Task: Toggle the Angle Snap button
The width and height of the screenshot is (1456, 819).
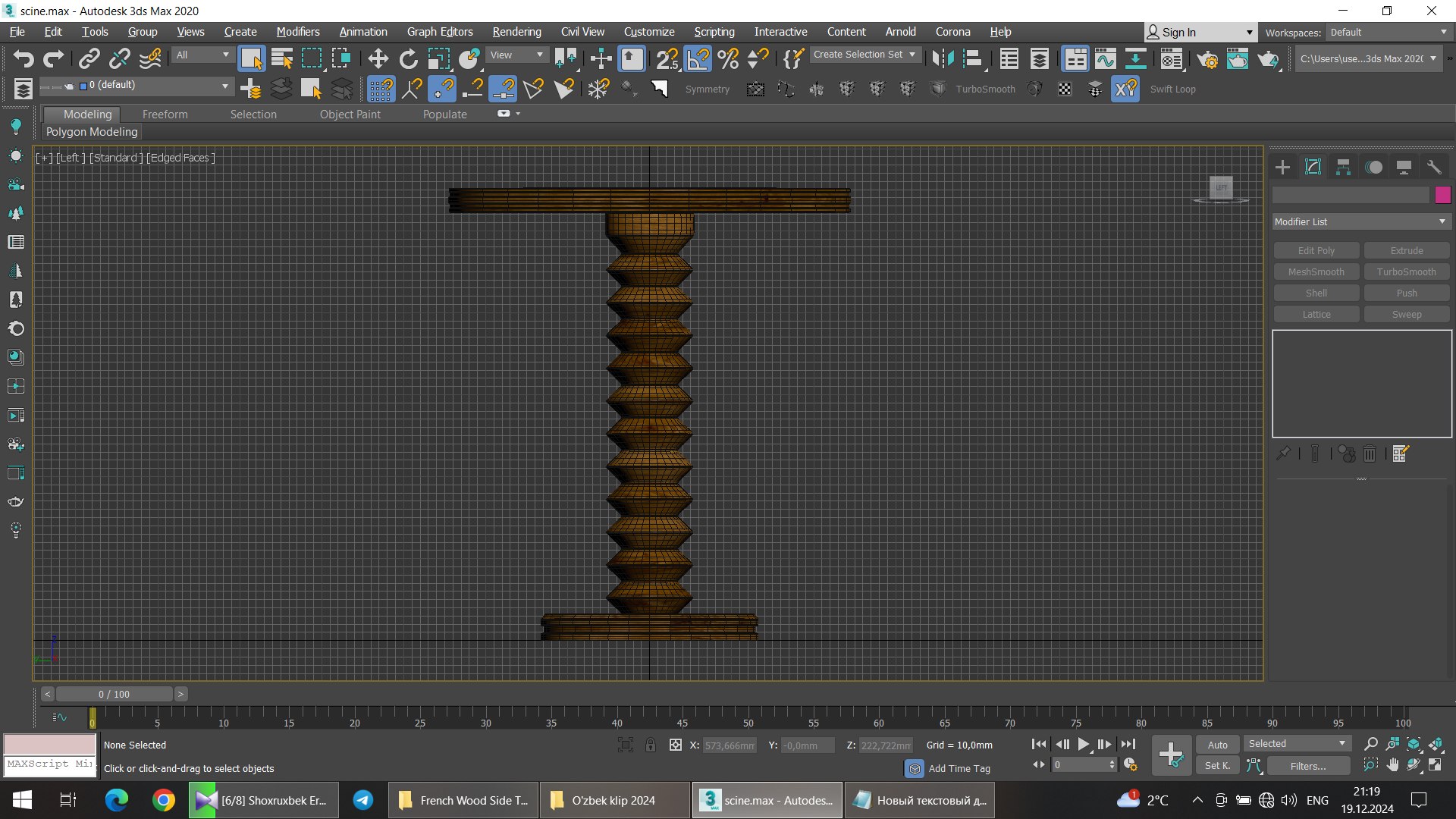Action: tap(698, 58)
